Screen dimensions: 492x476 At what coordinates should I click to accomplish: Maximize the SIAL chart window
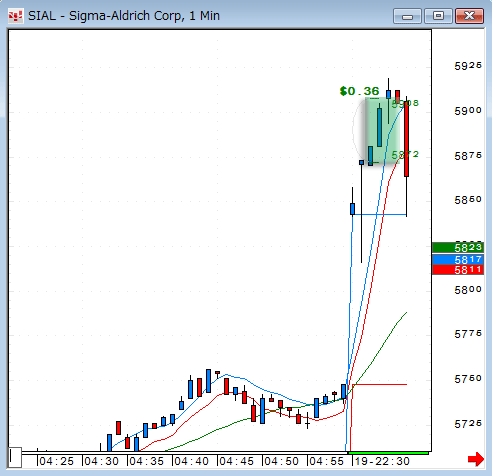(x=438, y=16)
